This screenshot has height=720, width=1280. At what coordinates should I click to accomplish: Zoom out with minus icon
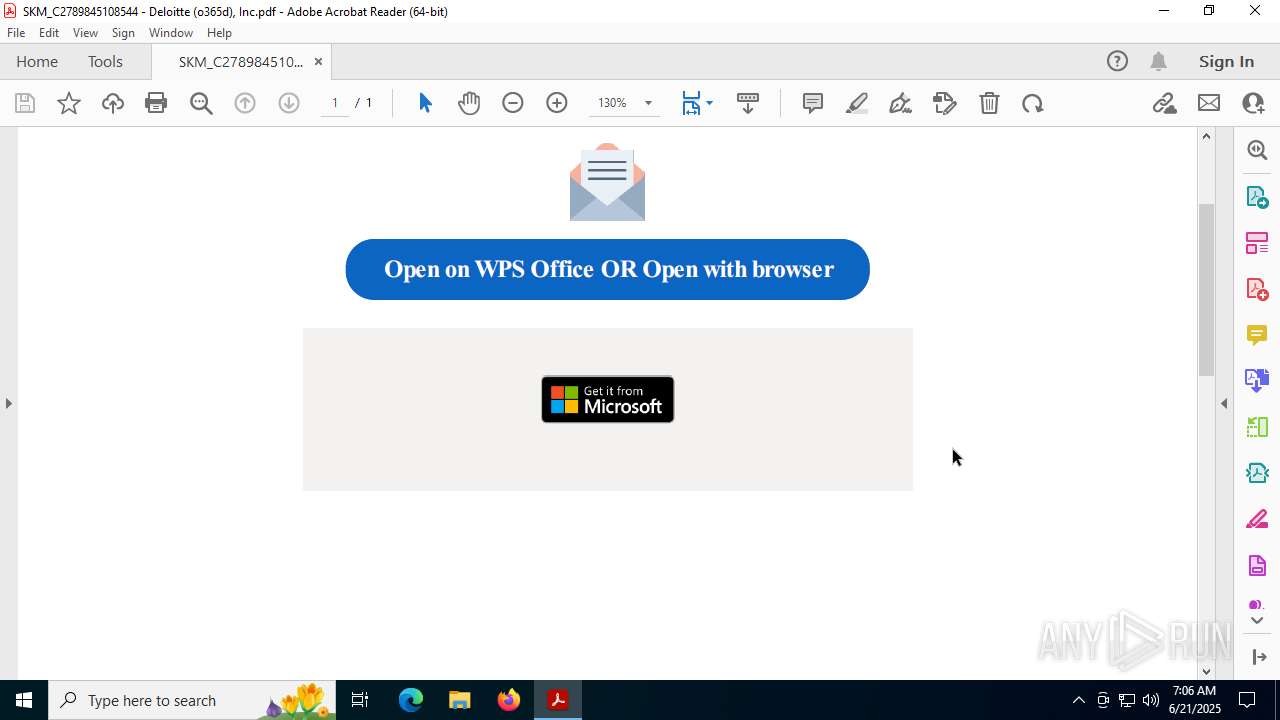(513, 103)
